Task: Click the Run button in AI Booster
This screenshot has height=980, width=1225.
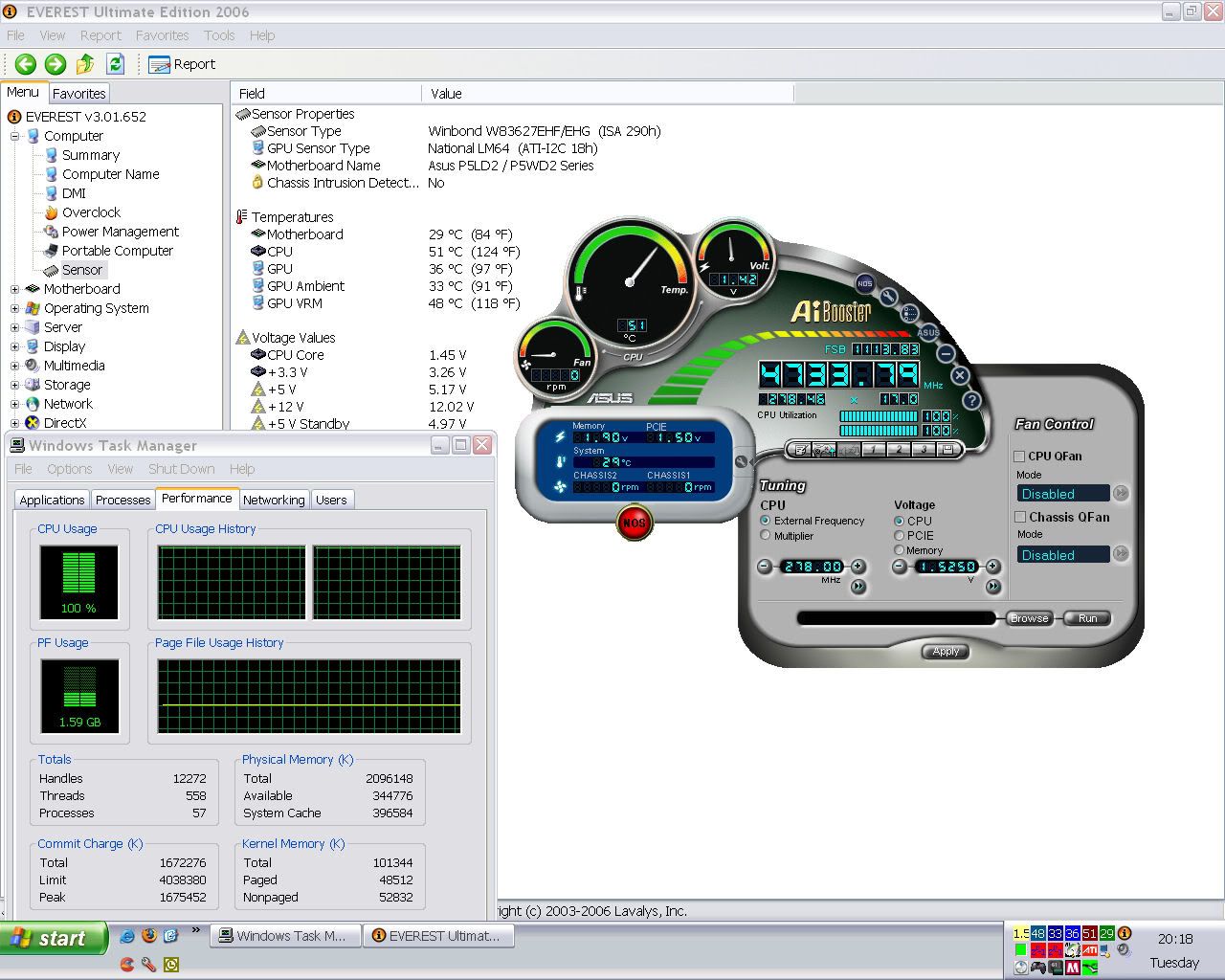Action: click(1088, 618)
